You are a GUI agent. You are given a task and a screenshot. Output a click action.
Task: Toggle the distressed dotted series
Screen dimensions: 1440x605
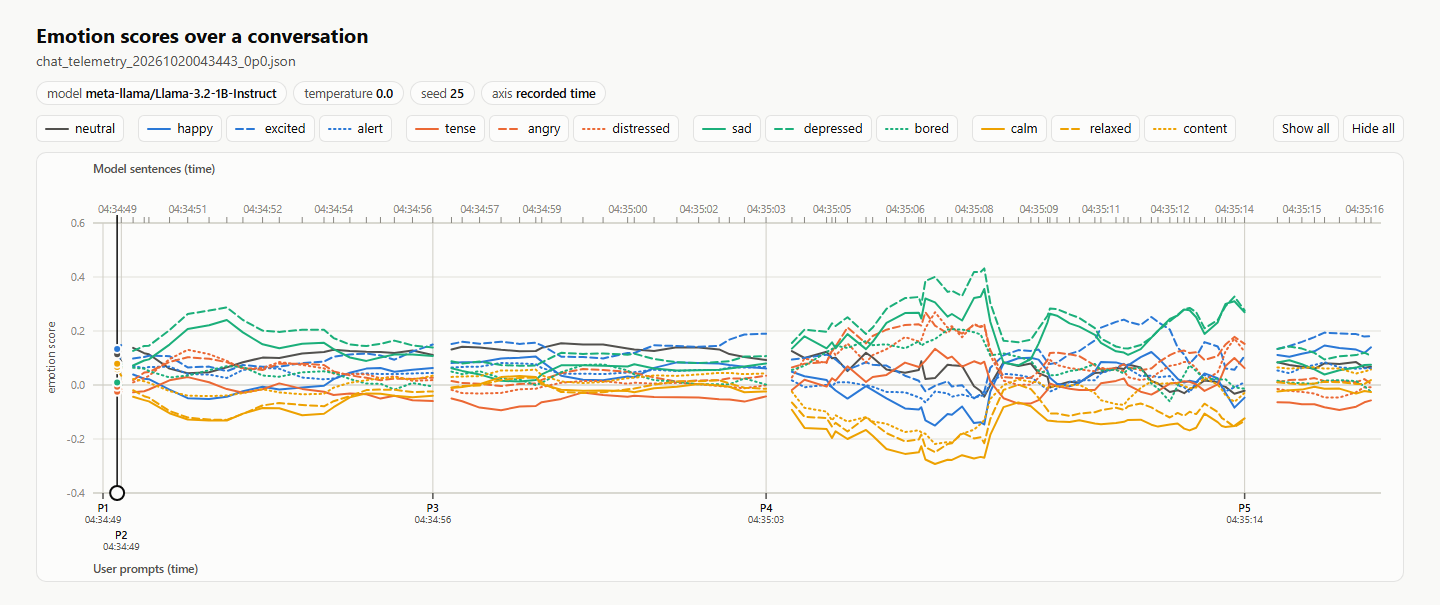(x=626, y=128)
